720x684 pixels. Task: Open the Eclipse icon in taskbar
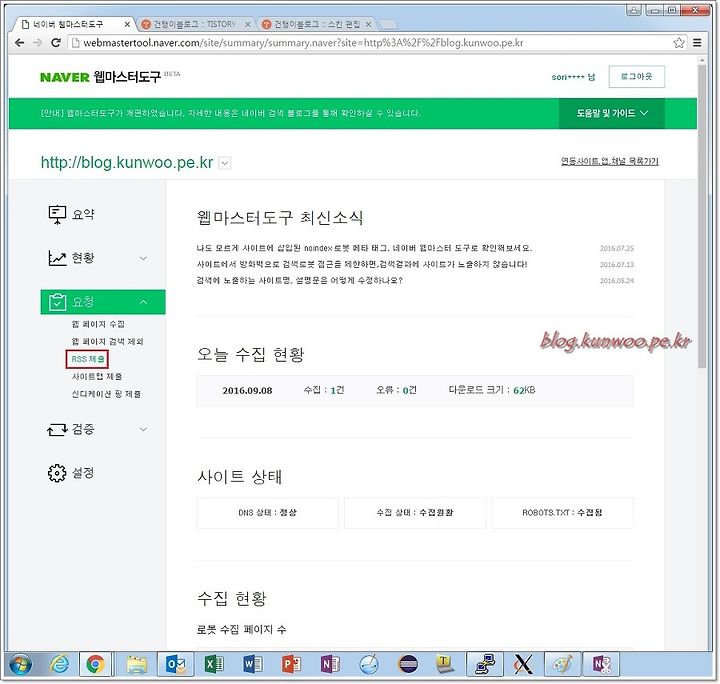[408, 664]
